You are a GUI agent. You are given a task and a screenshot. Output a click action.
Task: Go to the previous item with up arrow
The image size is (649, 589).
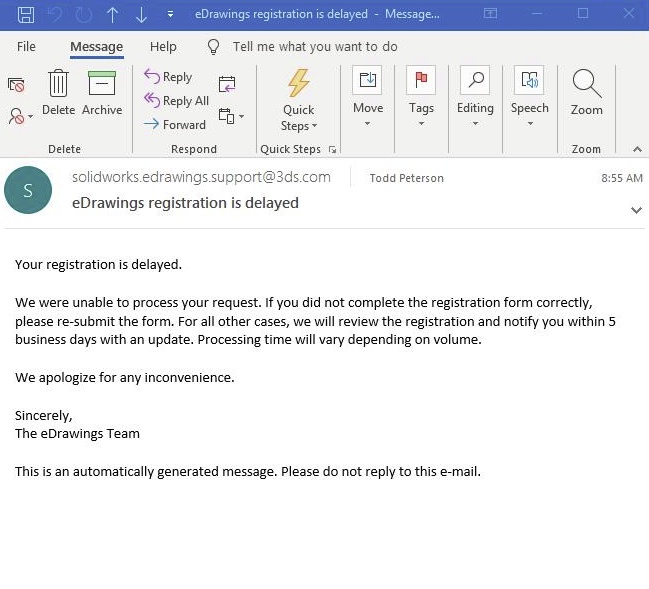coord(112,14)
